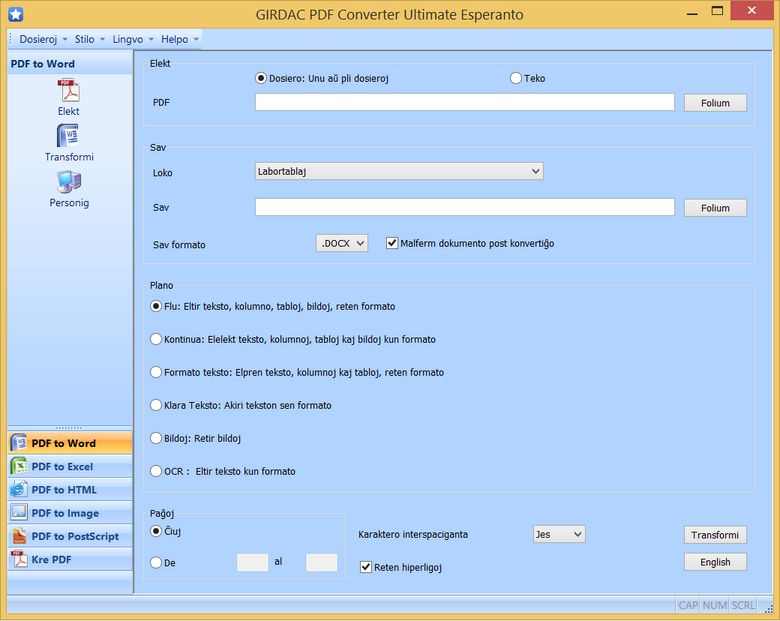Click the star application icon in title bar

[15, 14]
